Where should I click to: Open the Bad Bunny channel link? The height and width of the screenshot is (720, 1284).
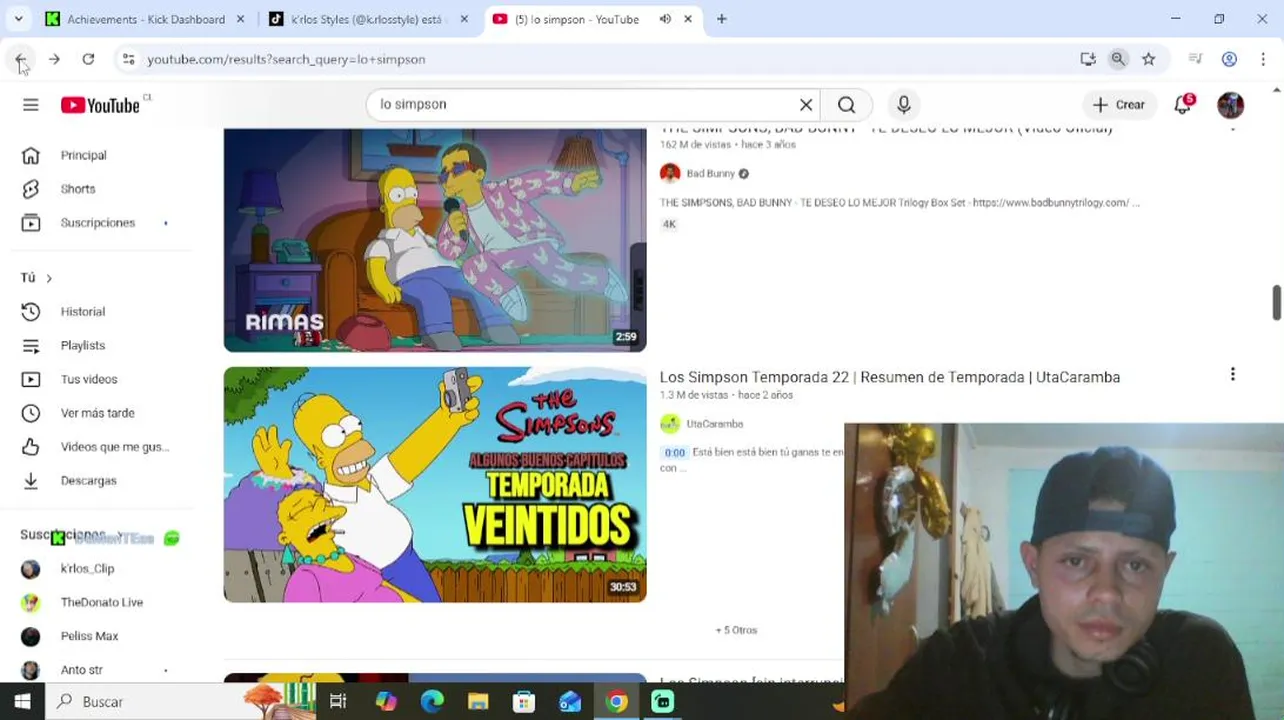(x=710, y=174)
